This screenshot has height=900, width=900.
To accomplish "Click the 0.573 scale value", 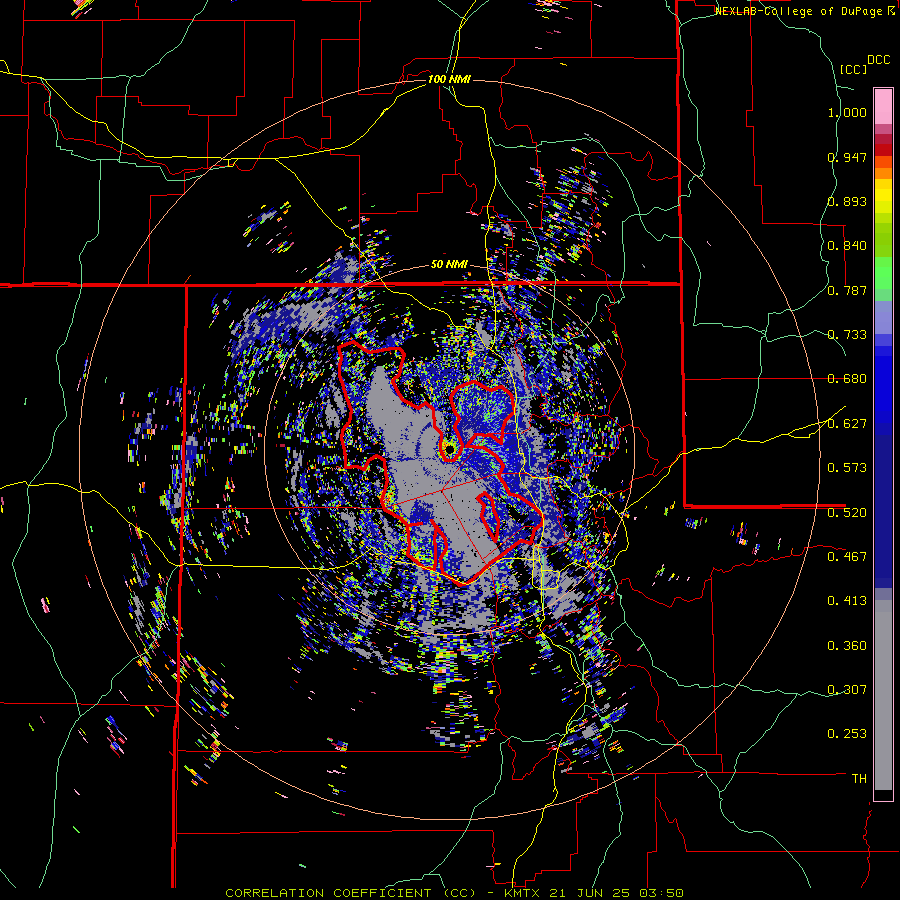I will pos(847,468).
